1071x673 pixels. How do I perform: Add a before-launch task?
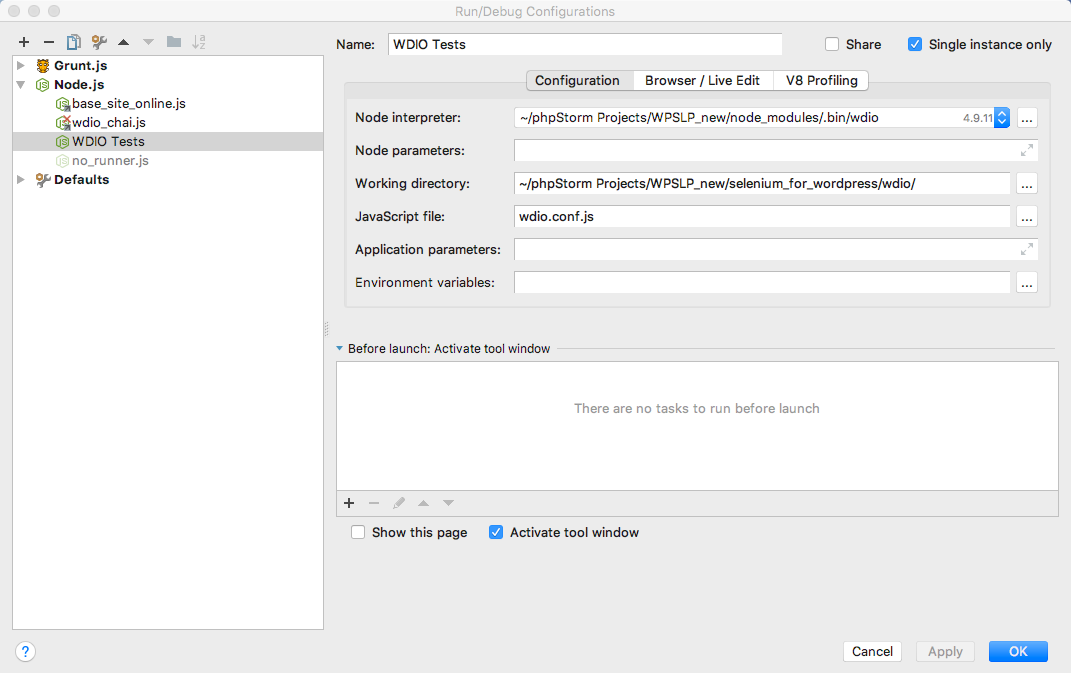pyautogui.click(x=349, y=503)
